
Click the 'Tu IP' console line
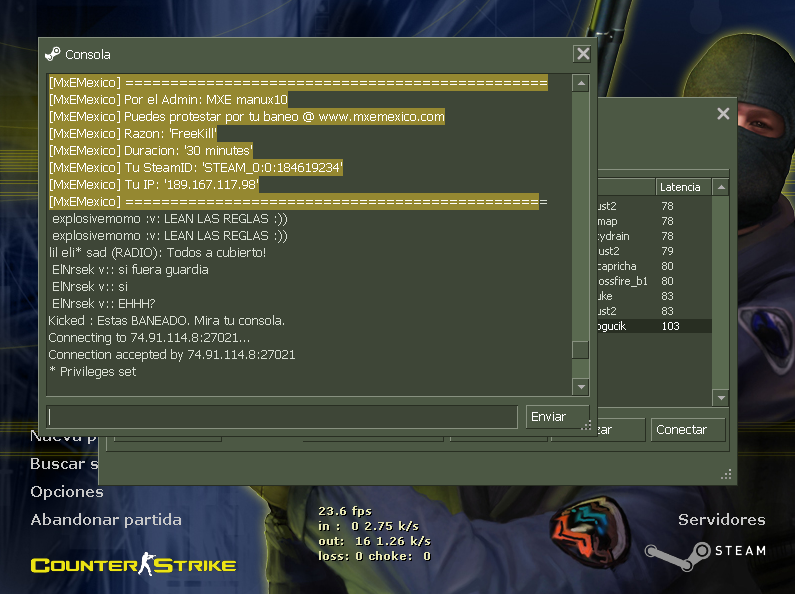[154, 184]
